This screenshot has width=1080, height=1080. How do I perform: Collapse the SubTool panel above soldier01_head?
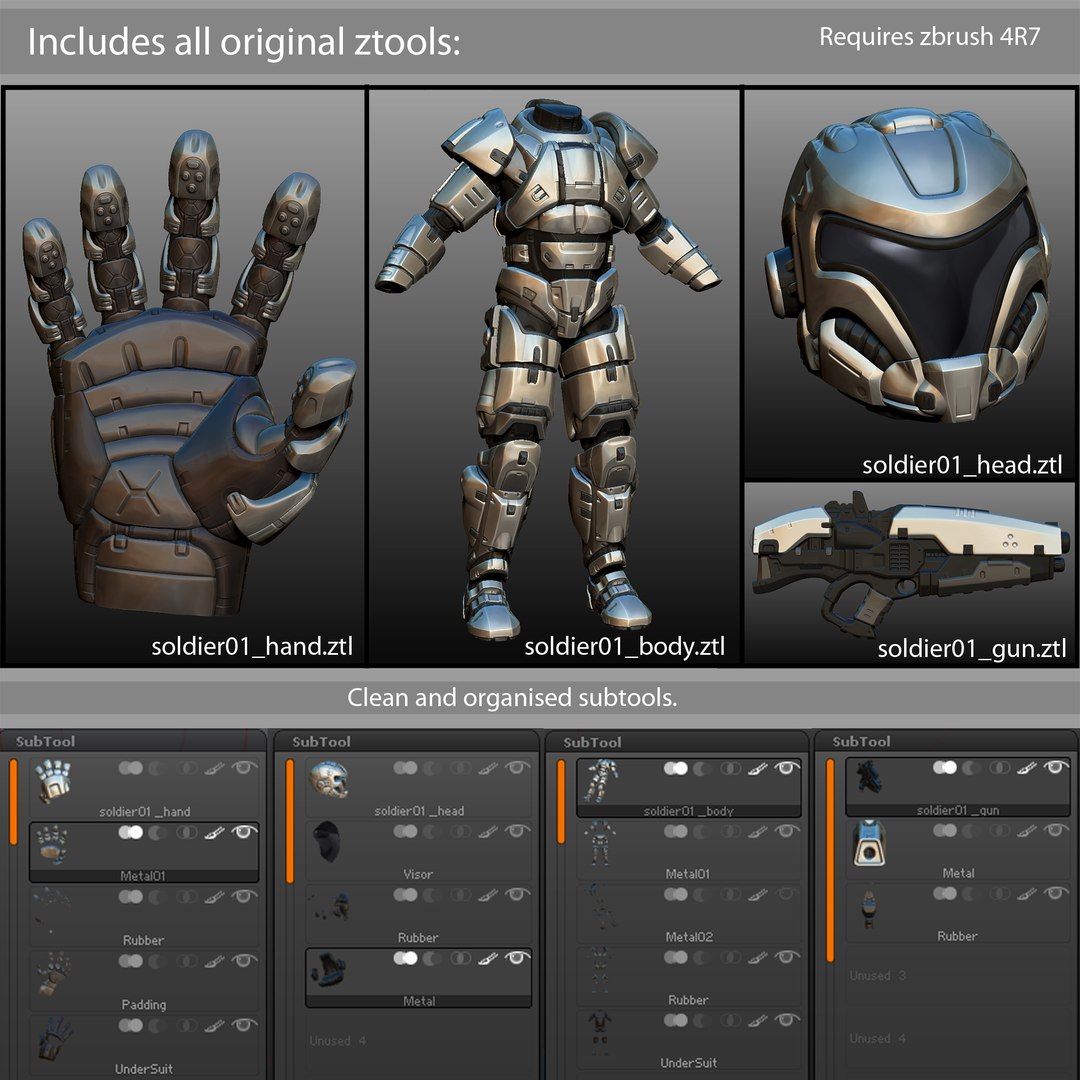point(321,742)
